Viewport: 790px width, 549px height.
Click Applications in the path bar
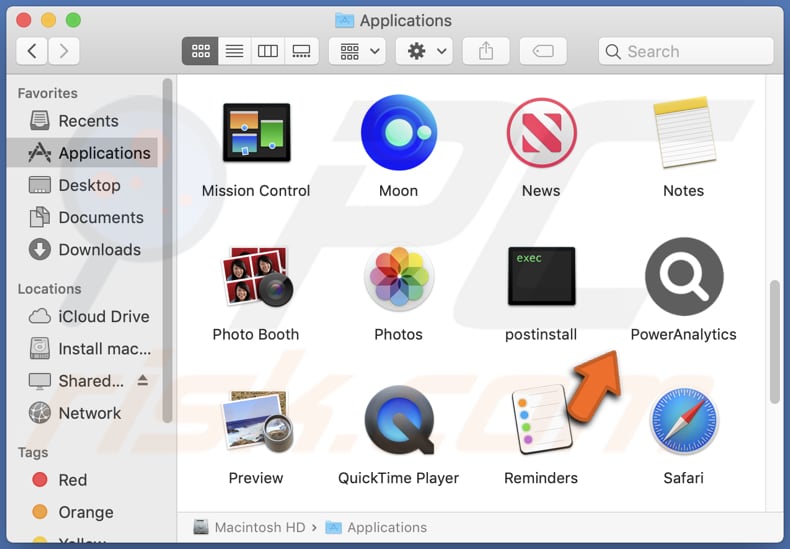(x=376, y=527)
